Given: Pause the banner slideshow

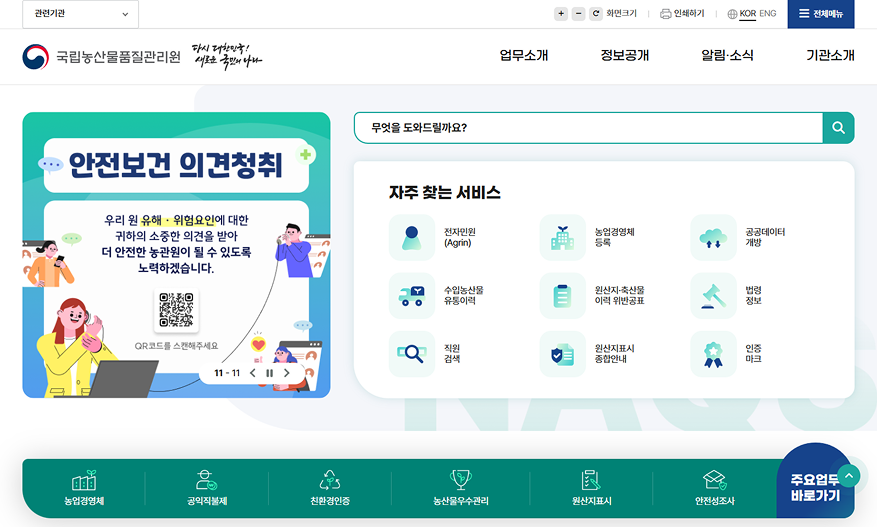Looking at the screenshot, I should click(269, 373).
